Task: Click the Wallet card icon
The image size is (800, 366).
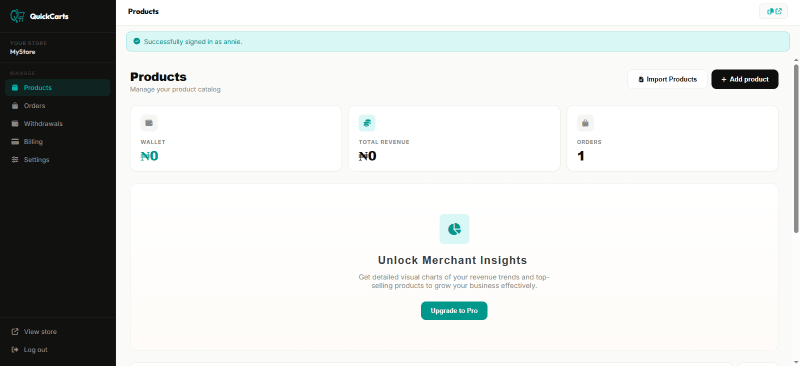Action: point(149,123)
